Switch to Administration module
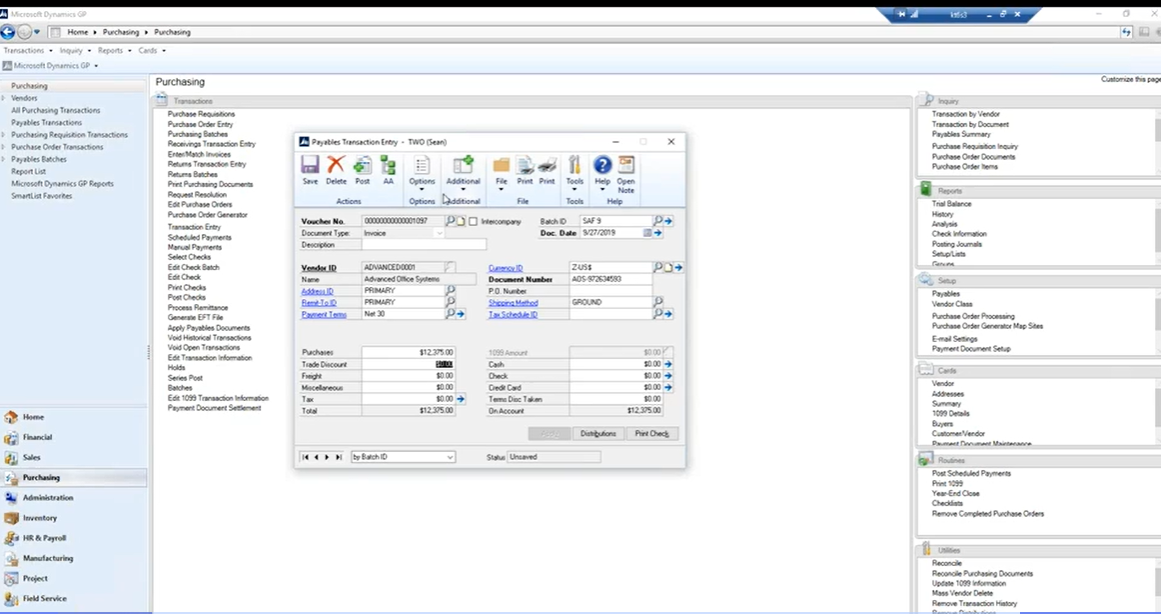Screen dimensions: 1161x614 pyautogui.click(x=47, y=498)
